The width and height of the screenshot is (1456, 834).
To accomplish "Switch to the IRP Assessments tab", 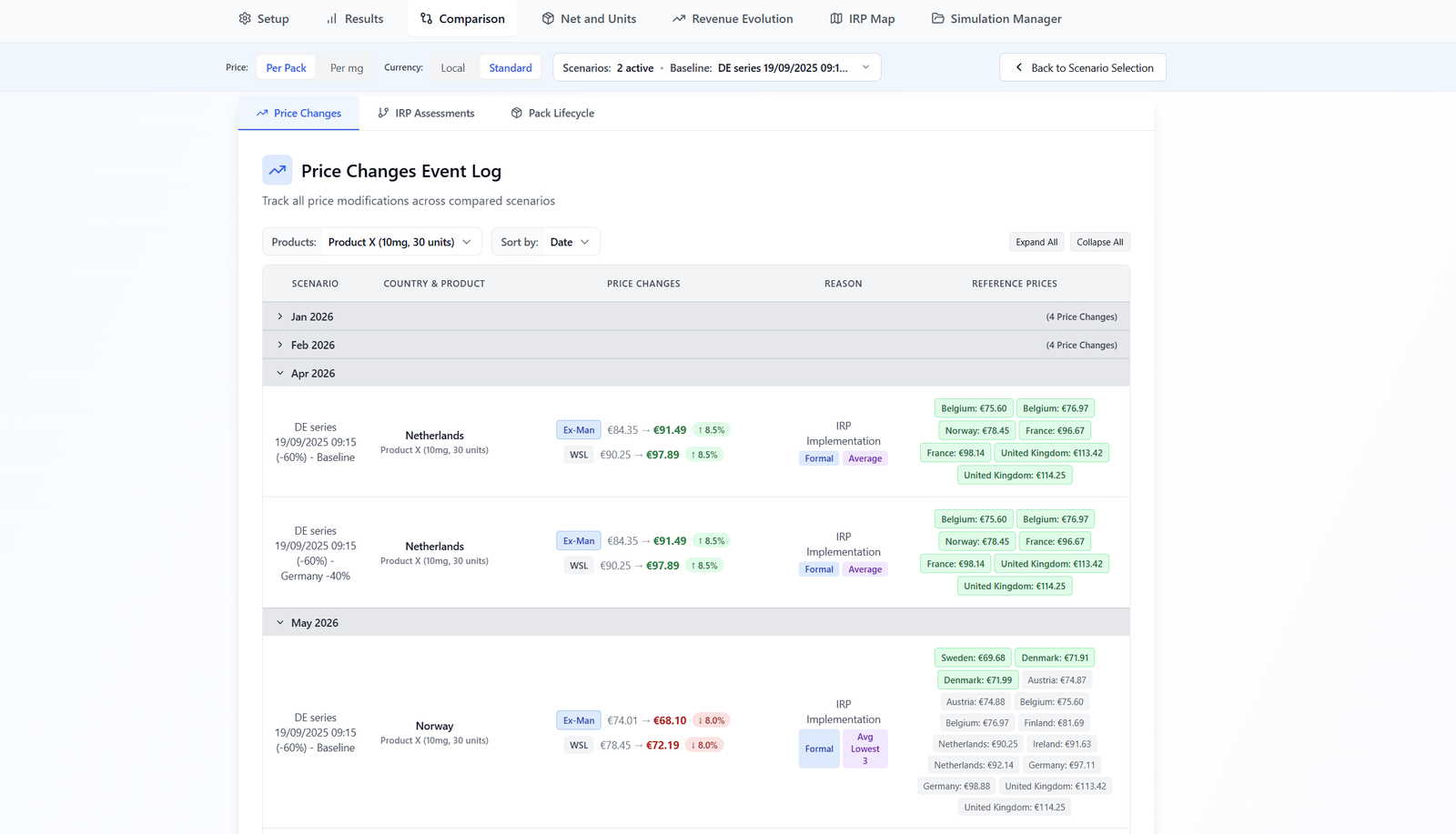I will click(x=425, y=113).
